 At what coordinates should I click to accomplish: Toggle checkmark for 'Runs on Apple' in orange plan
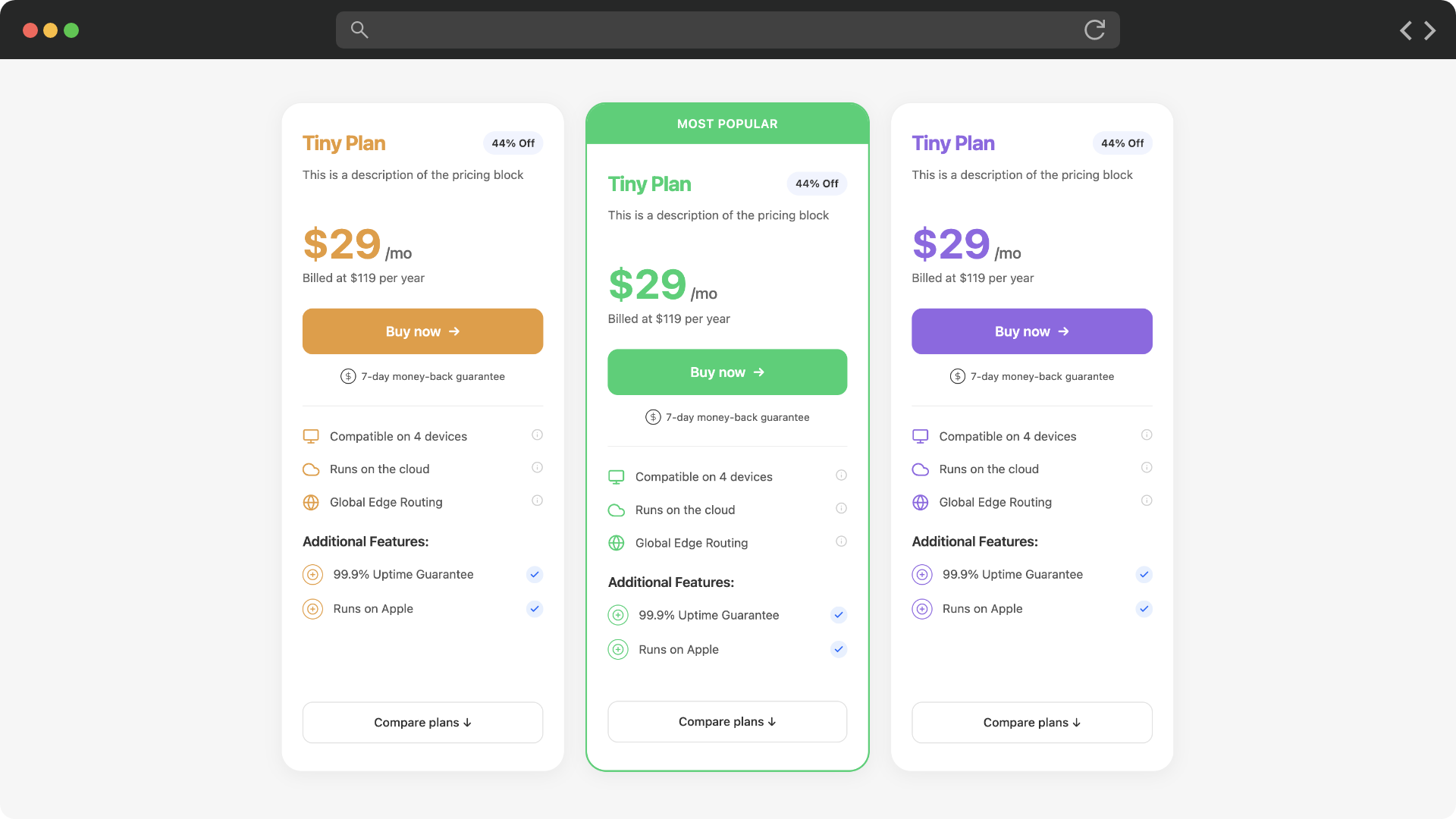pos(535,608)
